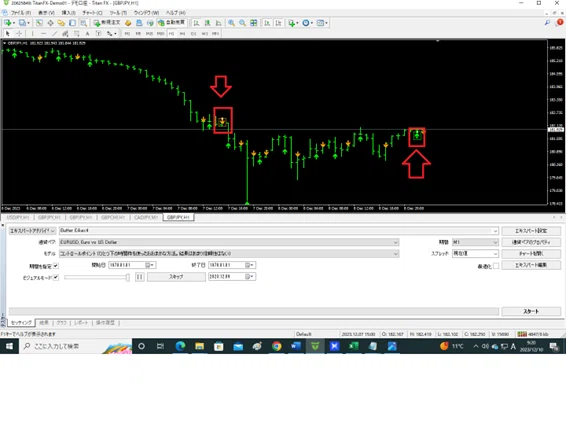Select the crosshair cursor tool
The height and width of the screenshot is (435, 566).
pyautogui.click(x=19, y=34)
